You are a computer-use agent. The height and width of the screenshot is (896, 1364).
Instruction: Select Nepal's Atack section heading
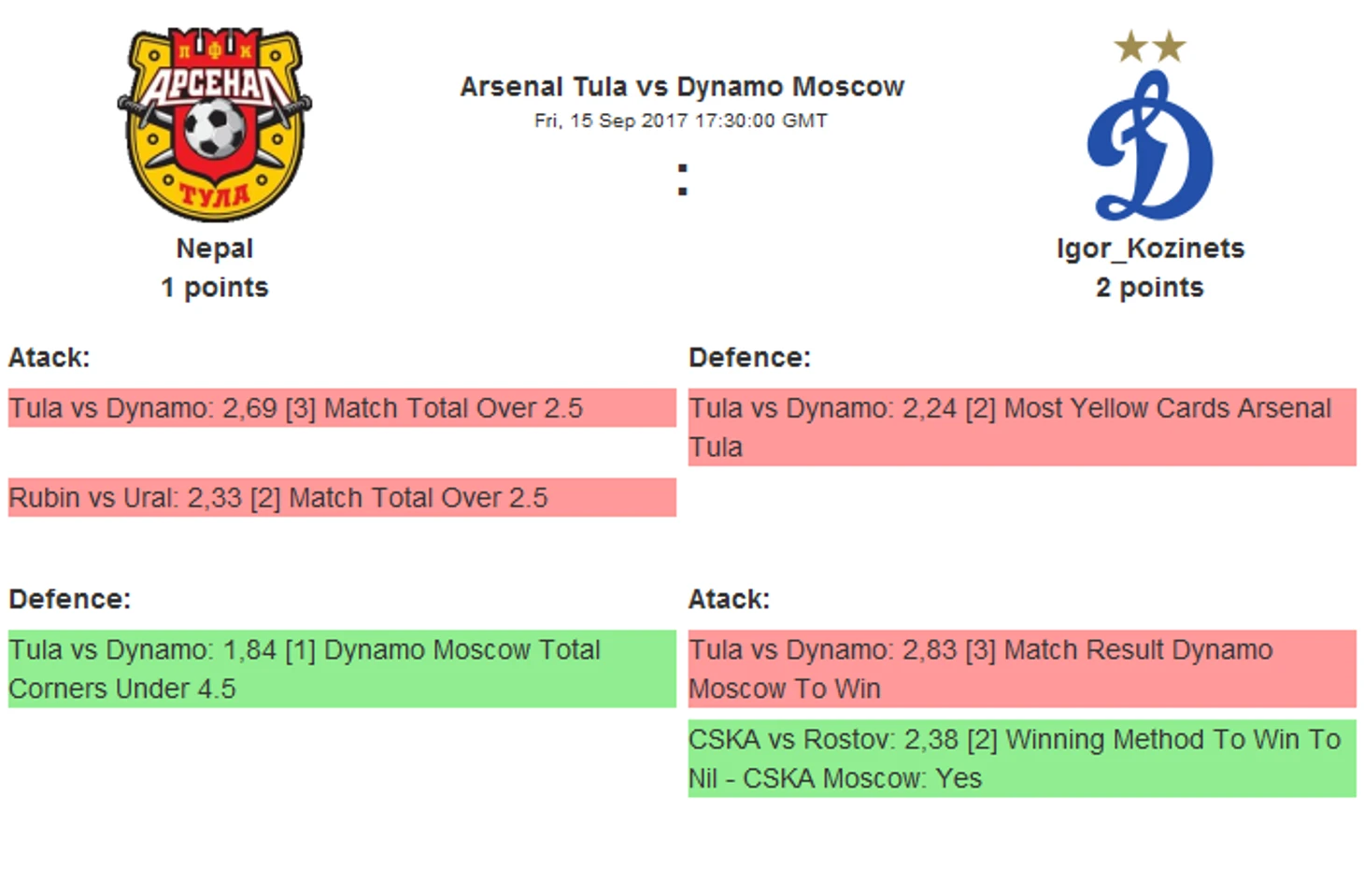tap(50, 358)
